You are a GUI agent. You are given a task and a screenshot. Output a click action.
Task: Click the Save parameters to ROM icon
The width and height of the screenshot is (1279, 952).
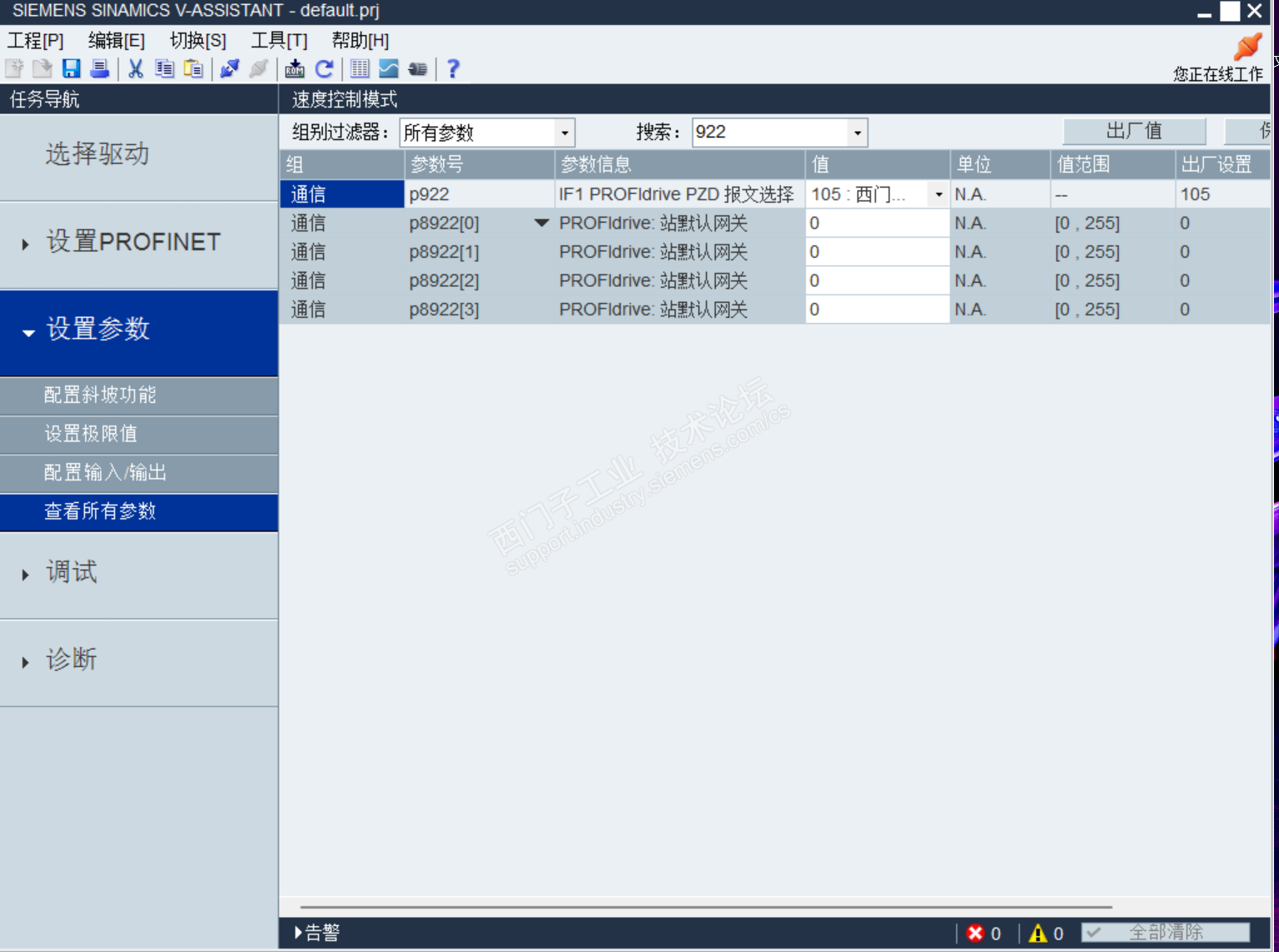pyautogui.click(x=295, y=68)
